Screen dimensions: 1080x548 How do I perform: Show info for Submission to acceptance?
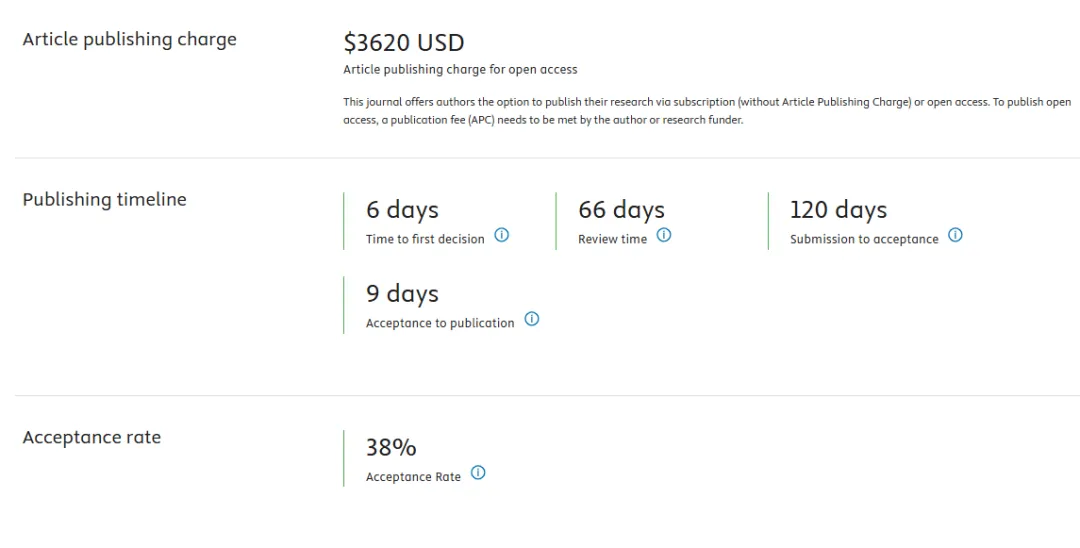click(x=955, y=235)
